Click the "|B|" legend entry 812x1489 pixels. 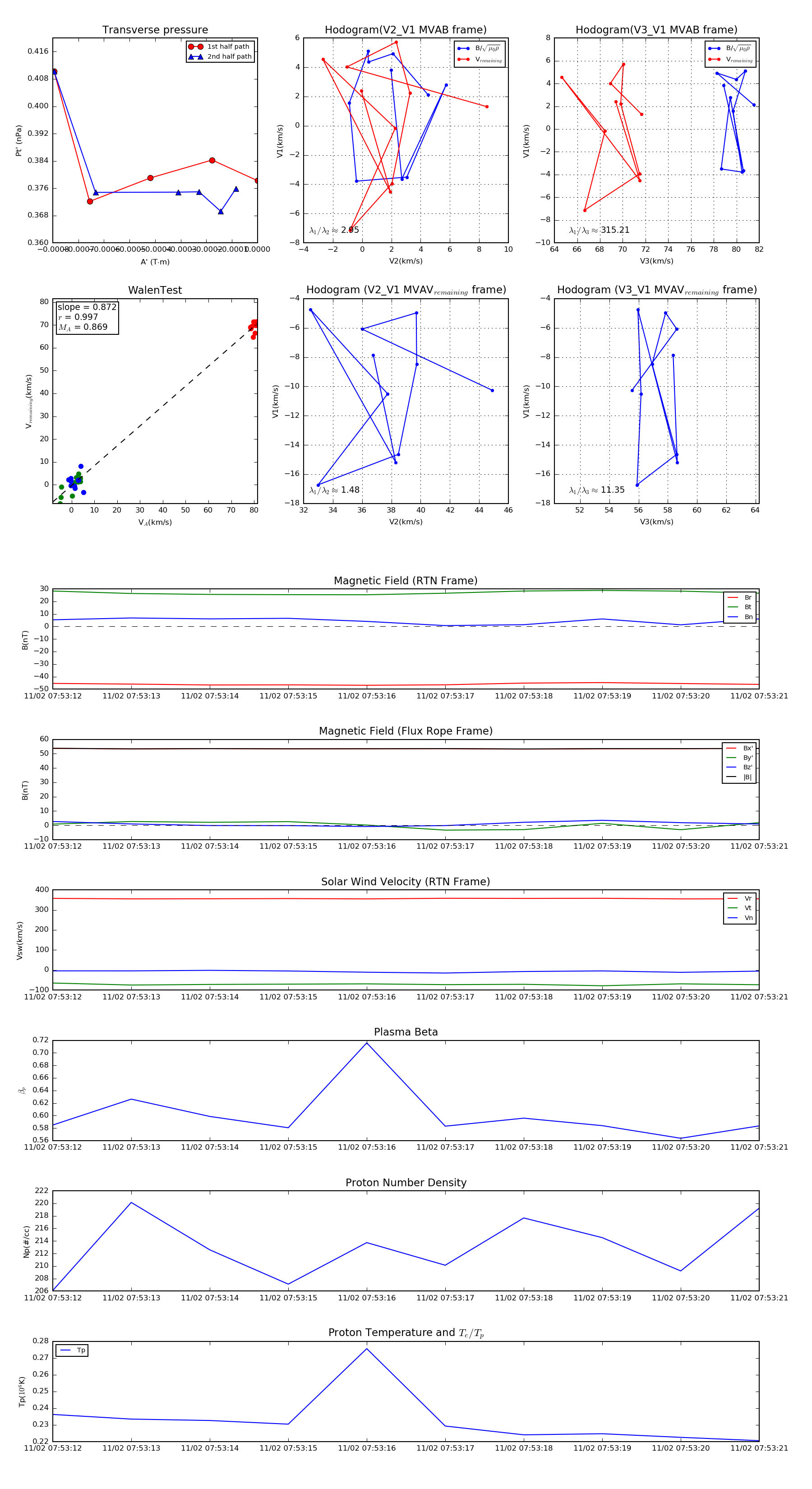tap(739, 777)
